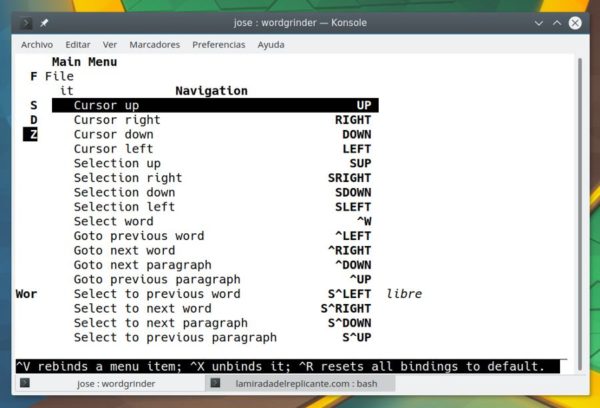
Task: Toggle the pin window icon
Action: click(44, 23)
